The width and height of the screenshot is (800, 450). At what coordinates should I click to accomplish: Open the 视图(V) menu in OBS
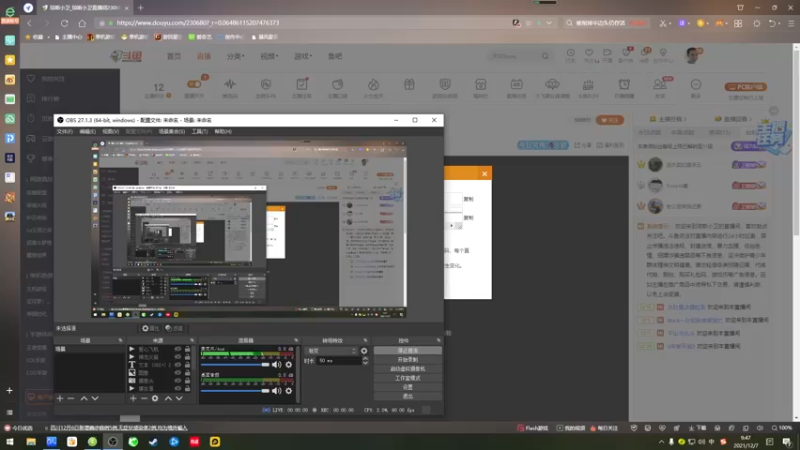(x=111, y=132)
